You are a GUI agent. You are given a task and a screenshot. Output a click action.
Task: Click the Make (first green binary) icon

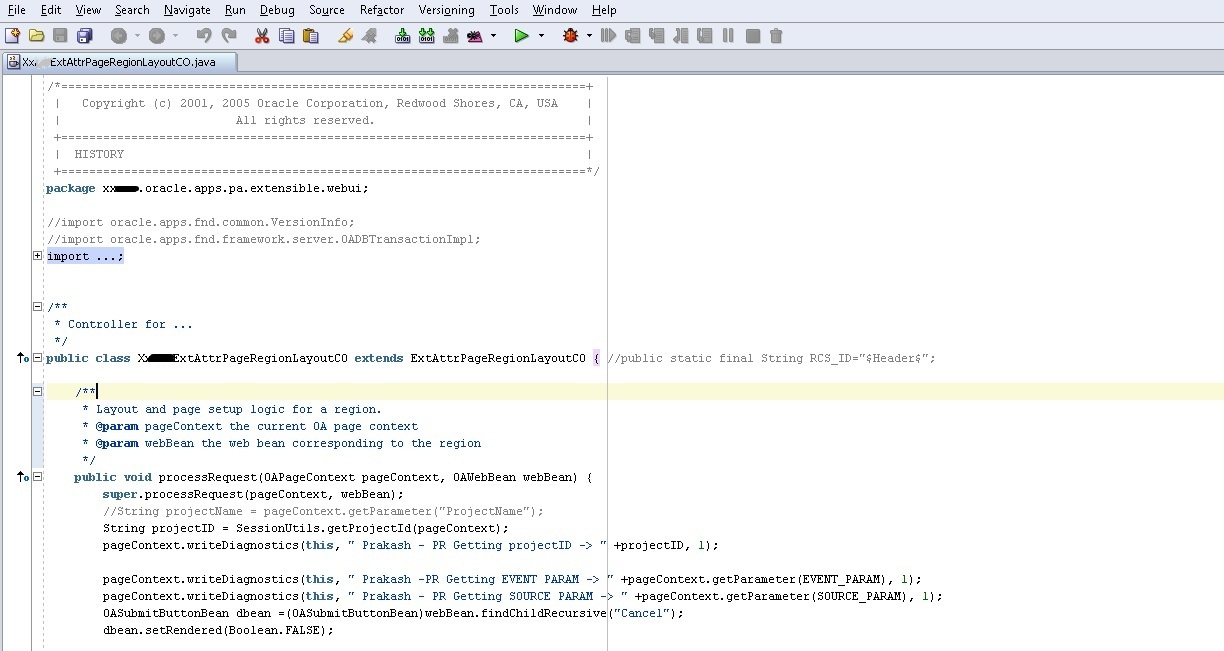click(403, 36)
